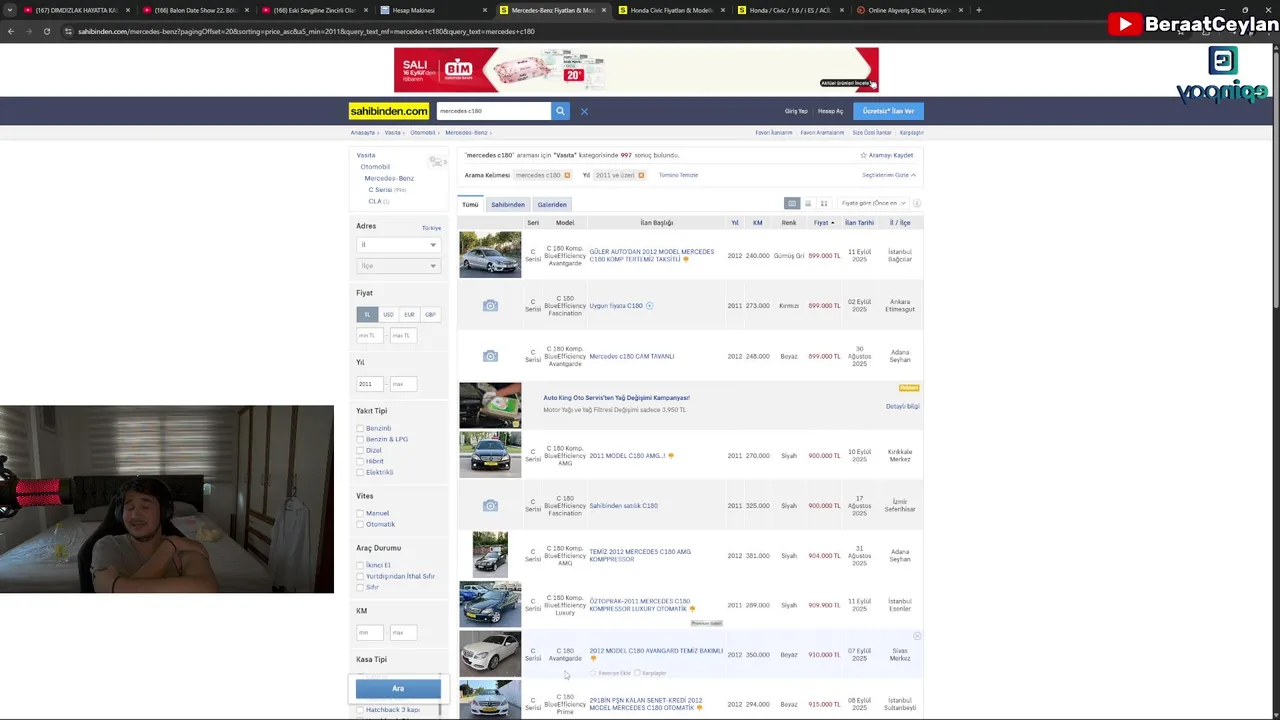The height and width of the screenshot is (720, 1280).
Task: Click the blue Ara filter button
Action: pos(398,688)
